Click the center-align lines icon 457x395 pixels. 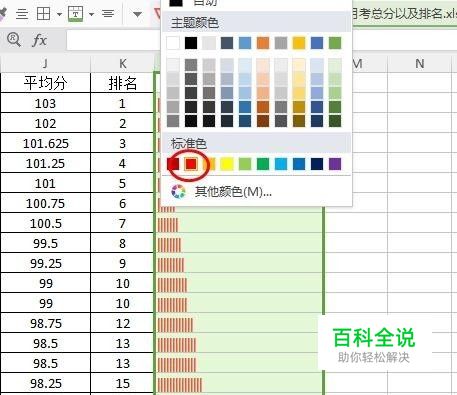(108, 14)
